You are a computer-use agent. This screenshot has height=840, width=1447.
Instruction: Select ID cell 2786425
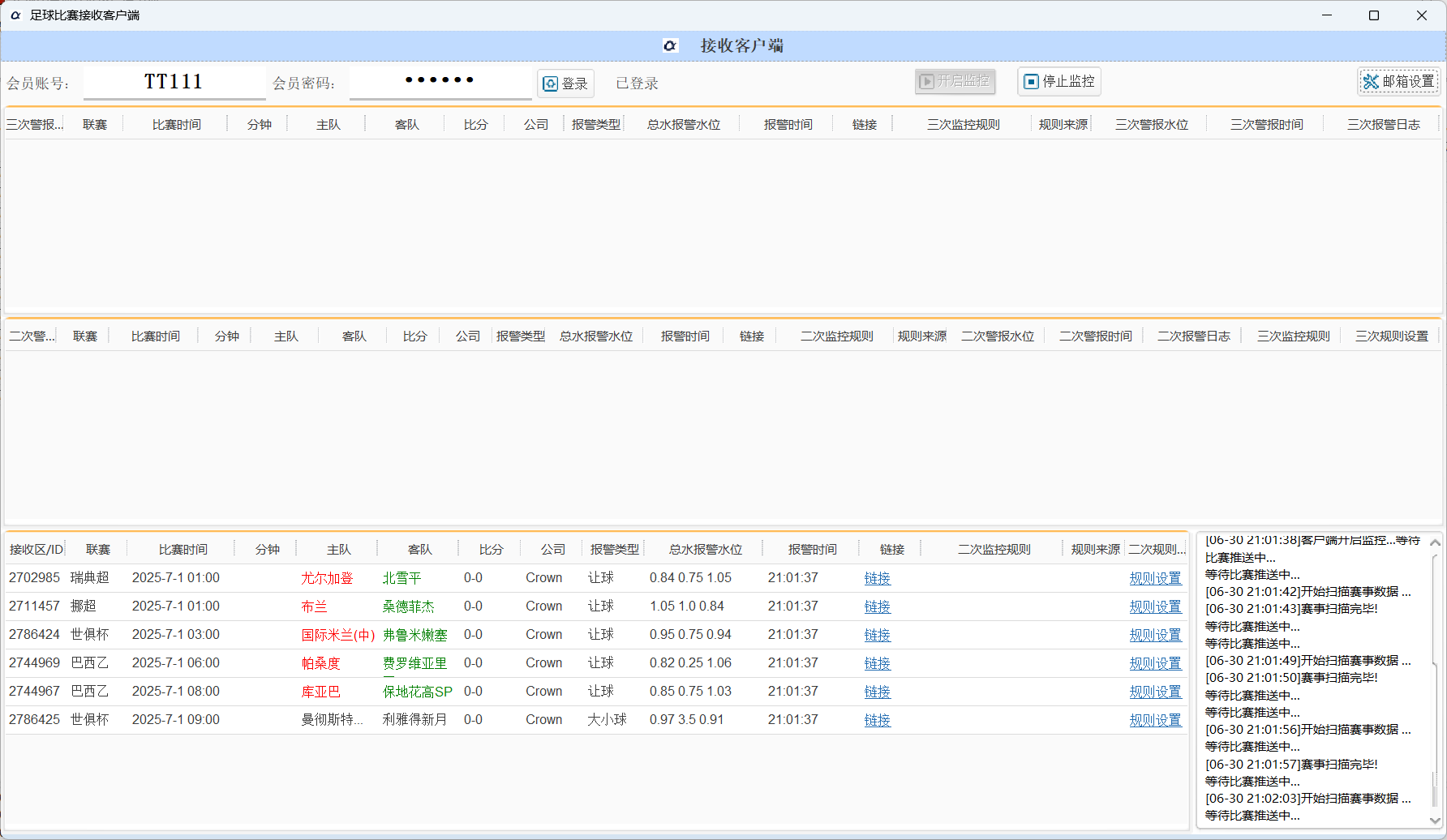pos(34,719)
